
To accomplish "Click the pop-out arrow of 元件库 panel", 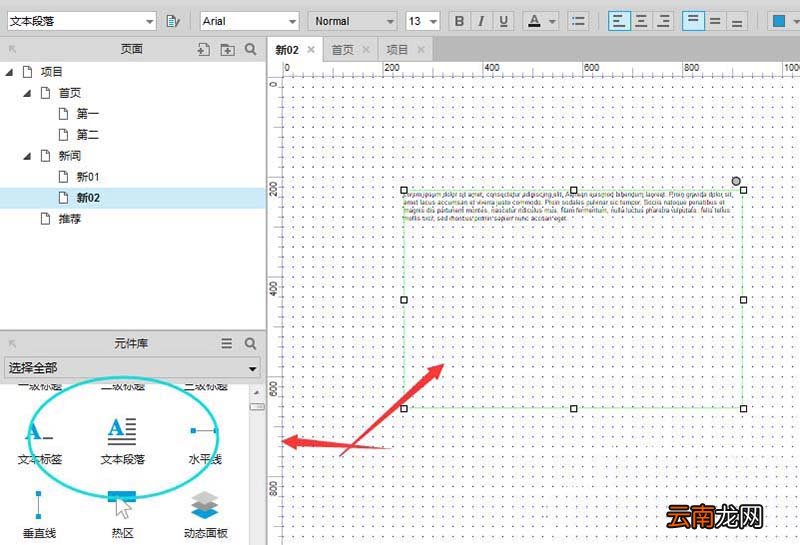I will click(13, 344).
